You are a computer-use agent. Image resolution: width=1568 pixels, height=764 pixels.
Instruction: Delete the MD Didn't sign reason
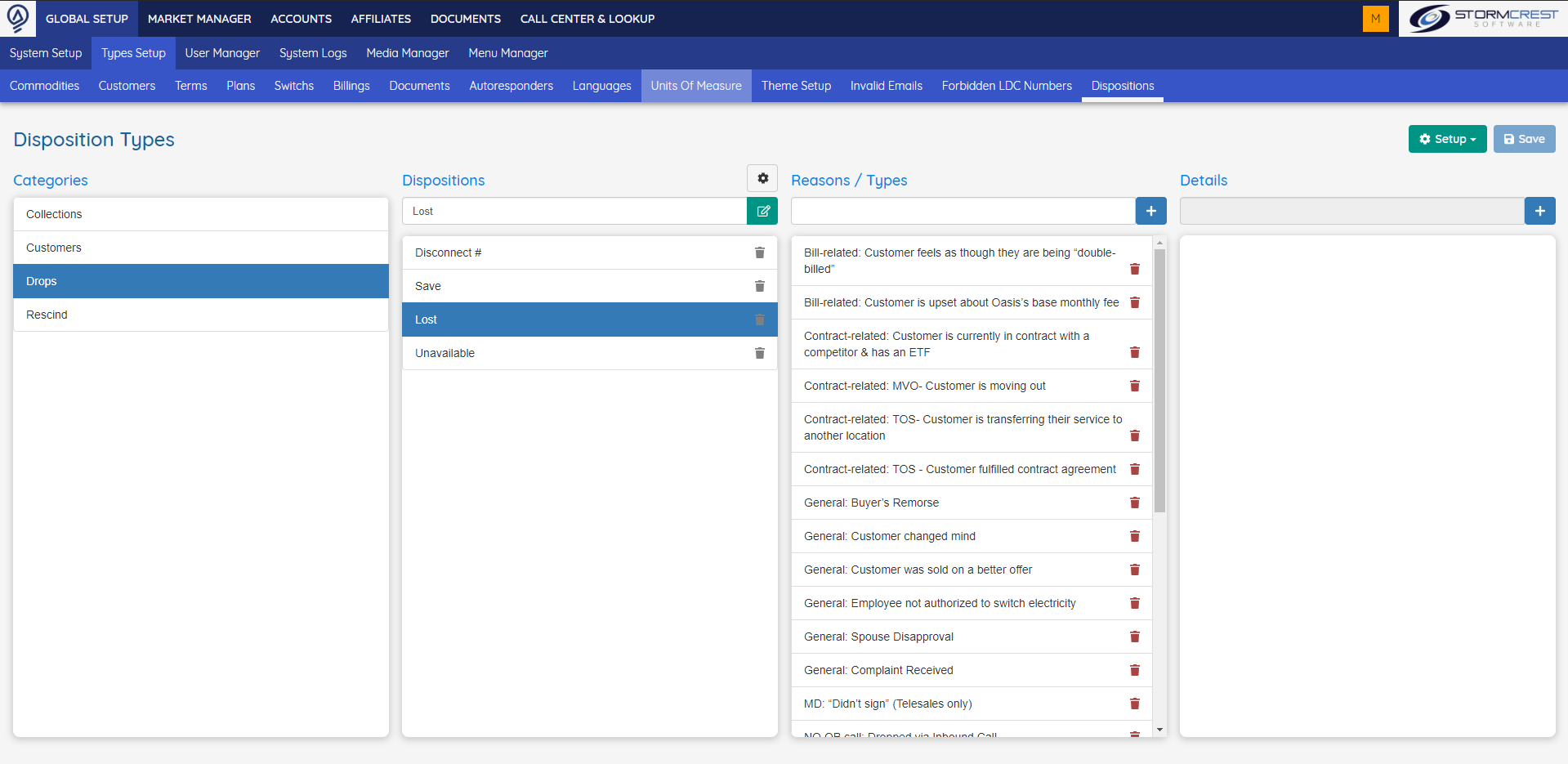1134,704
